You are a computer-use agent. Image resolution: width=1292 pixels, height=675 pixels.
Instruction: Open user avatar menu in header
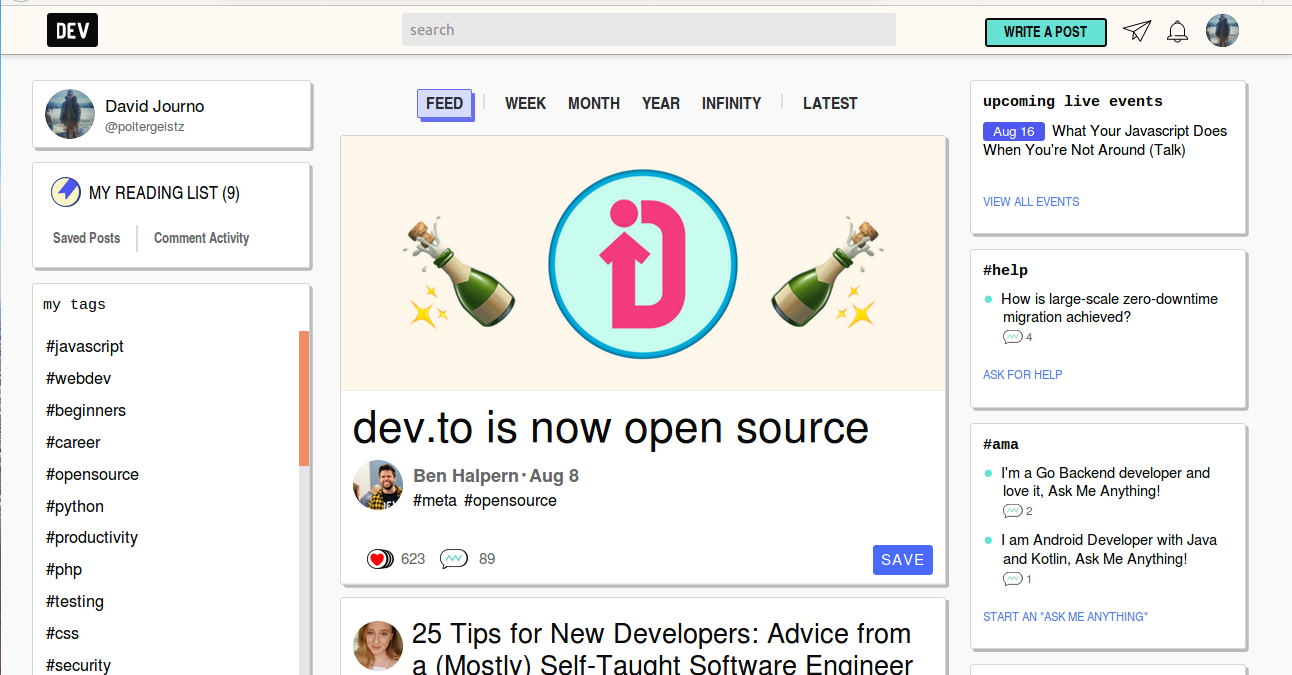[x=1222, y=31]
